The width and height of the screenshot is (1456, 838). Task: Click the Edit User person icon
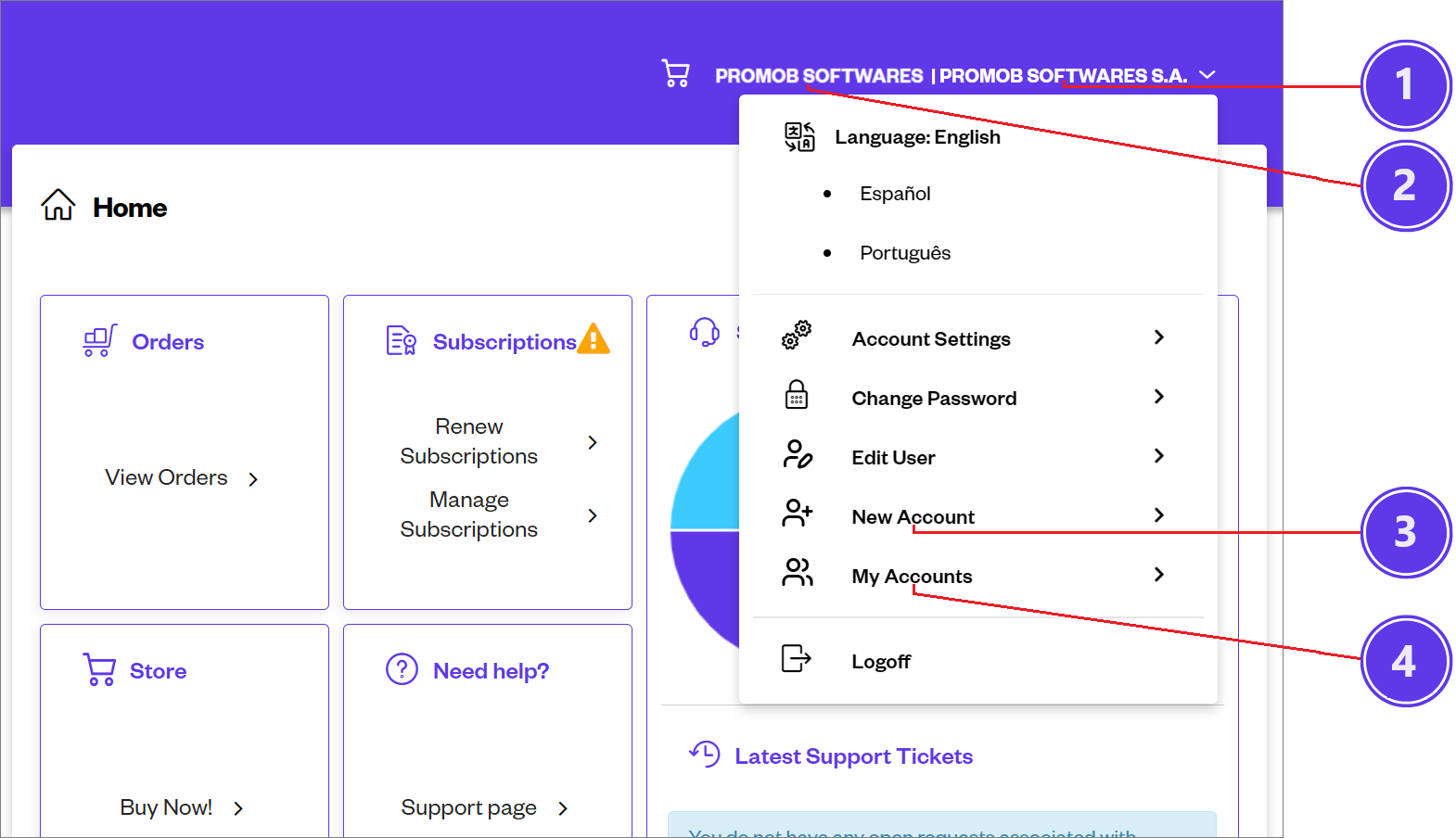point(797,455)
